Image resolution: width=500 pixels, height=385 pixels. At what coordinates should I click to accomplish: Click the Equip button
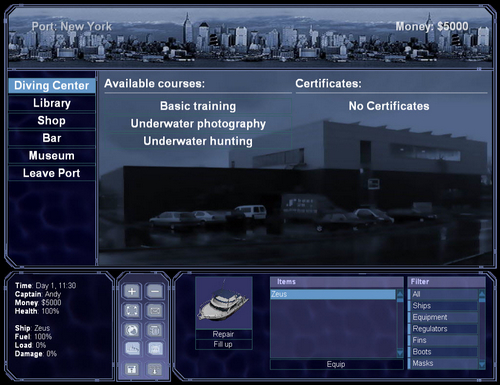pyautogui.click(x=336, y=364)
